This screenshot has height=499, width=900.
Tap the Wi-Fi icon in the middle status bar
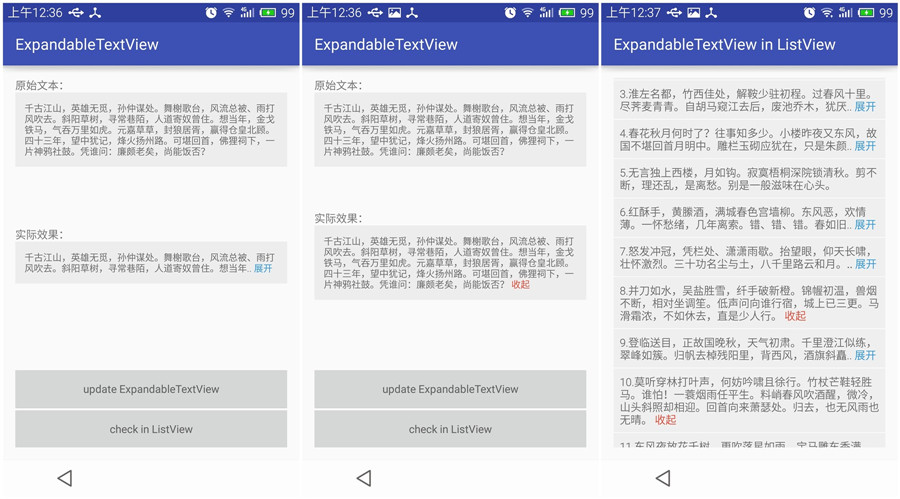point(527,13)
